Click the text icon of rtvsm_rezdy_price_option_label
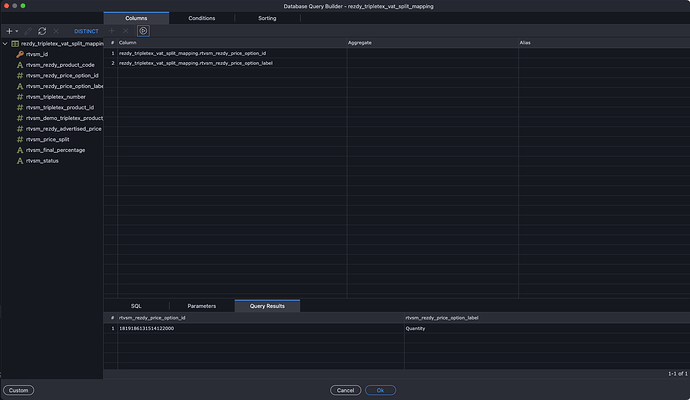This screenshot has height=400, width=690. [20, 86]
